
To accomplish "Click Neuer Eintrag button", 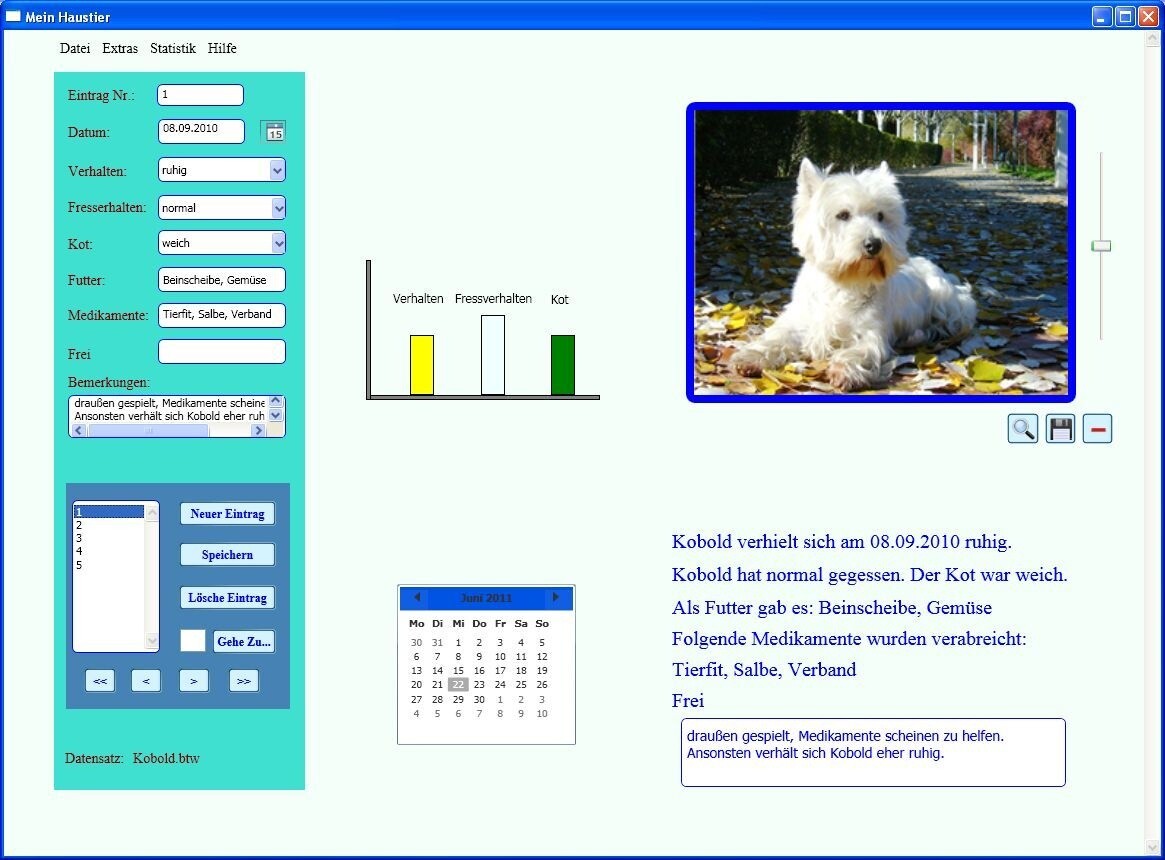I will (x=227, y=514).
